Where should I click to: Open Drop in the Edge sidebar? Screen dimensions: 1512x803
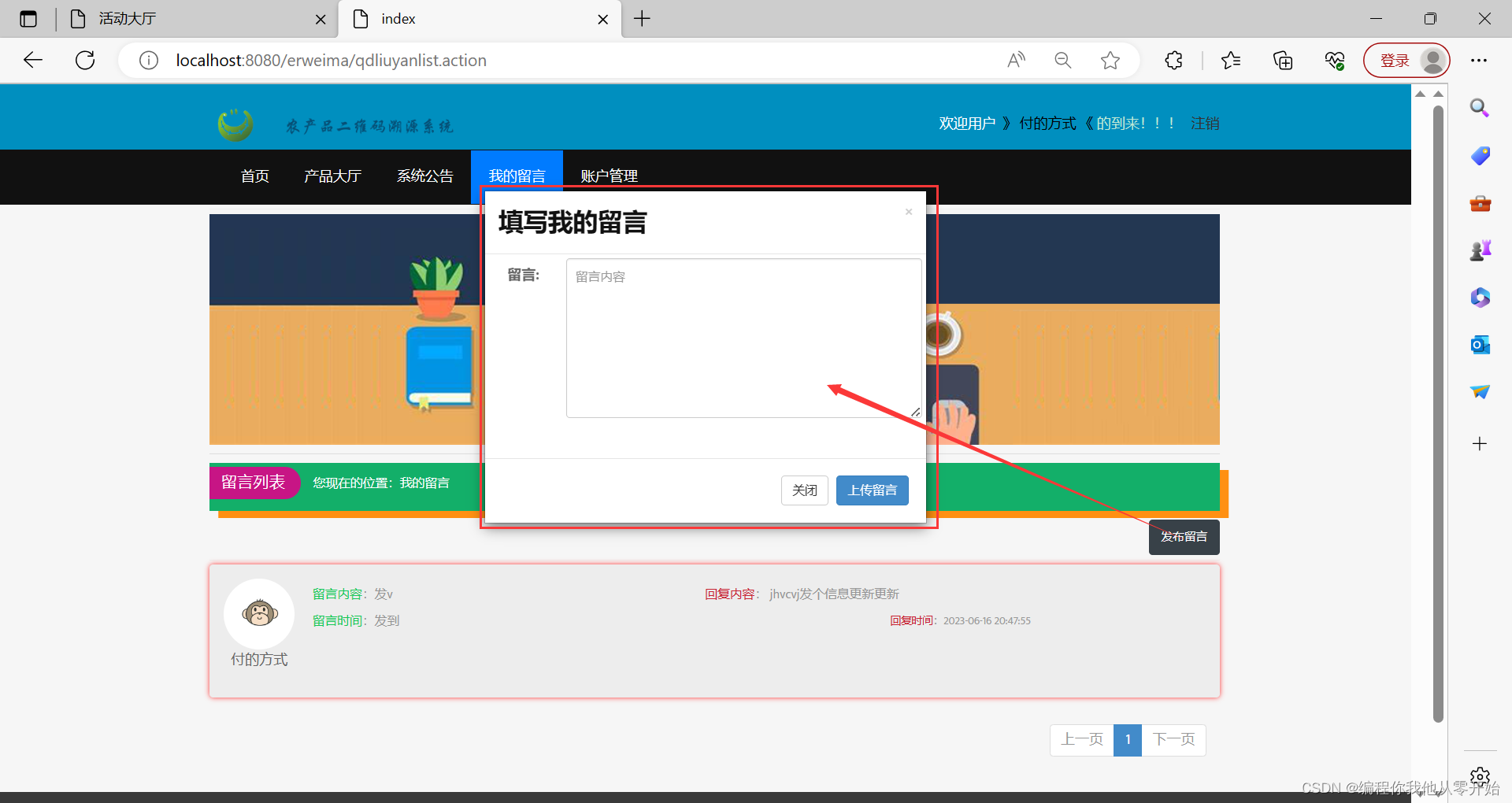[x=1480, y=391]
